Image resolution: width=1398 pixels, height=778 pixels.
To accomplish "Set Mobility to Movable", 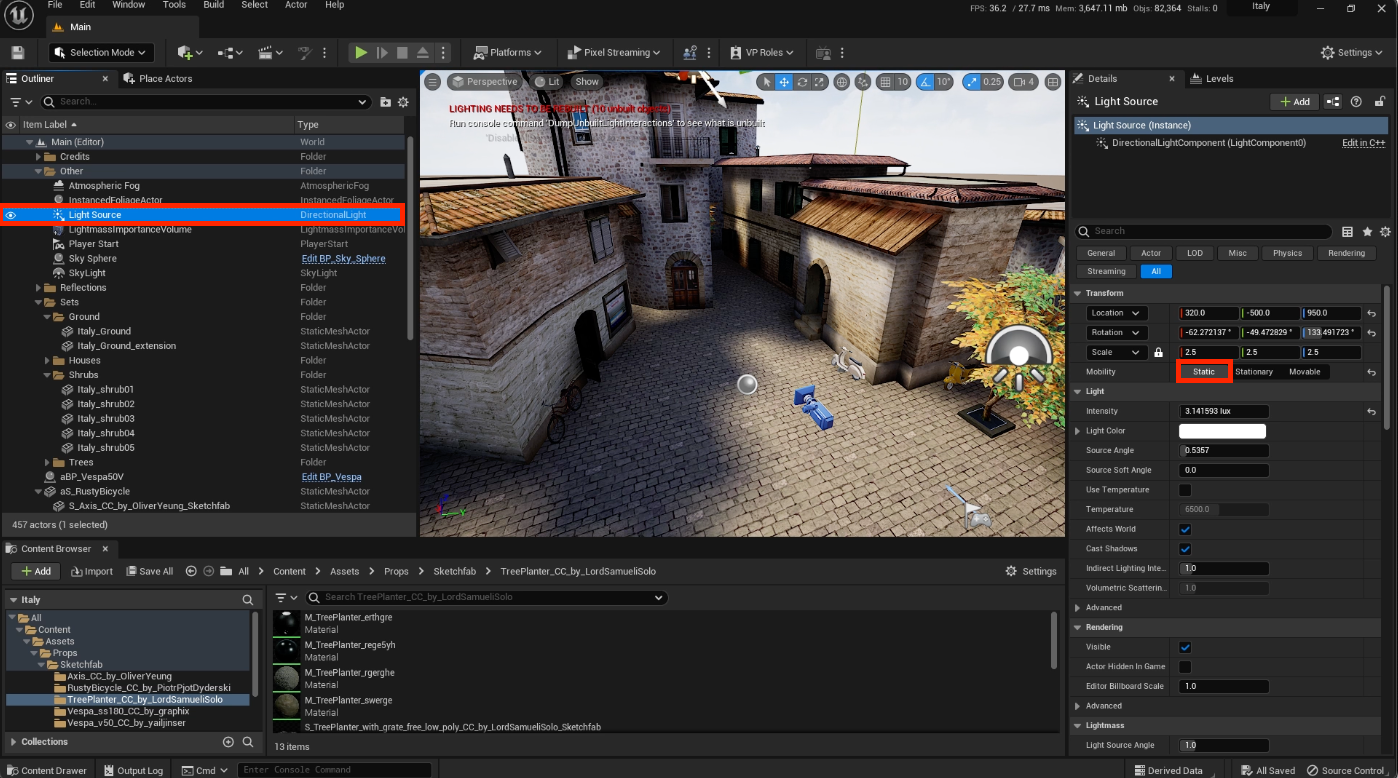I will click(1304, 372).
